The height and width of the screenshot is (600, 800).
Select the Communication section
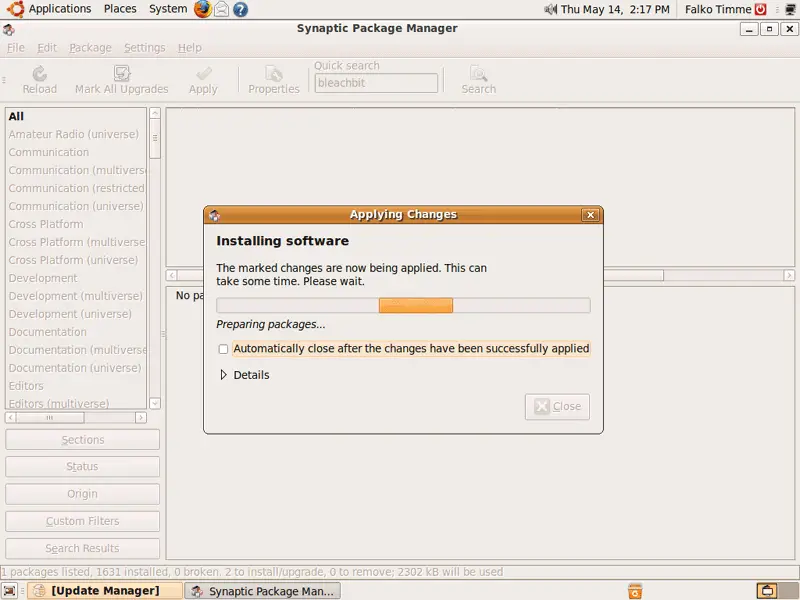pyautogui.click(x=76, y=152)
